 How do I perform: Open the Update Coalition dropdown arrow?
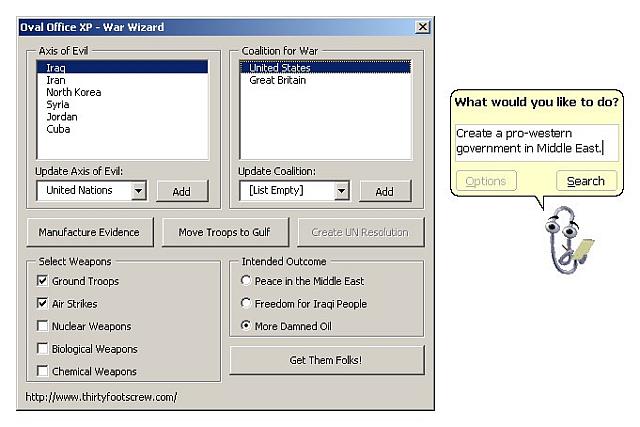point(341,191)
